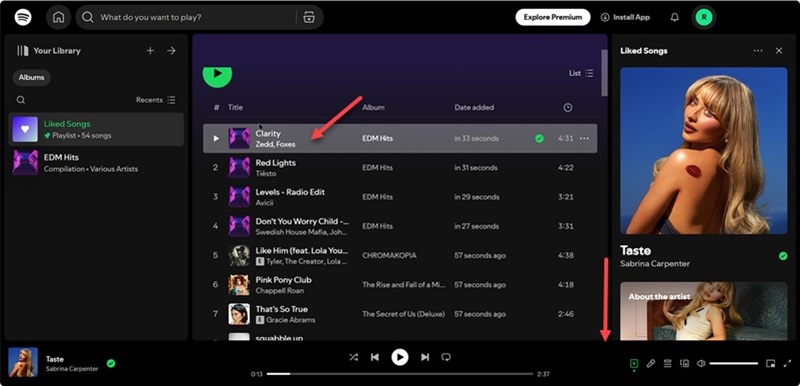Mute with the volume speaker icon
Viewport: 800px width, 386px height.
coord(701,364)
